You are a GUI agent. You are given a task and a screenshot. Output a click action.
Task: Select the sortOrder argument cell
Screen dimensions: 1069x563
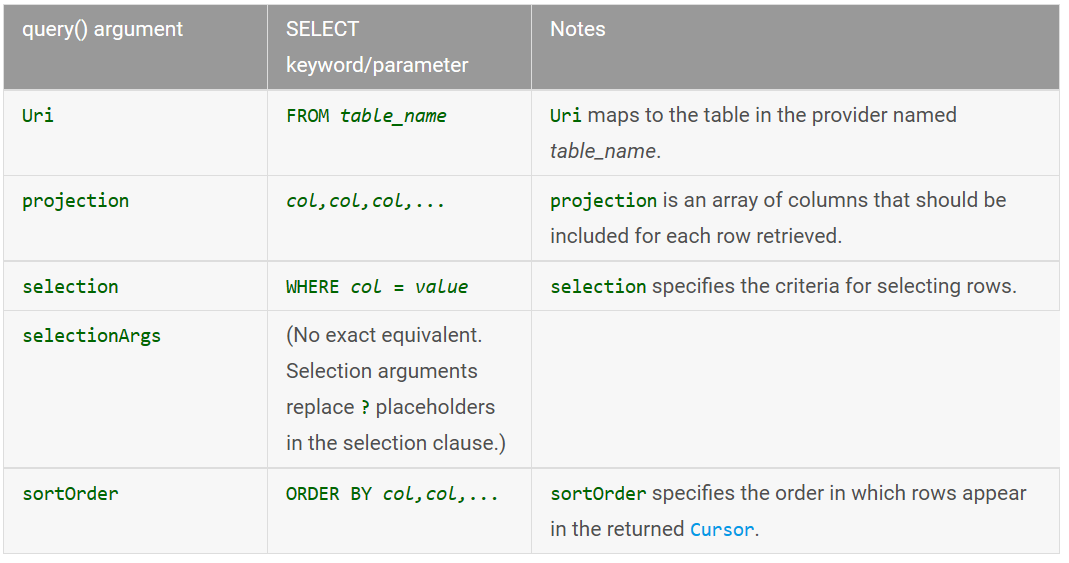136,511
